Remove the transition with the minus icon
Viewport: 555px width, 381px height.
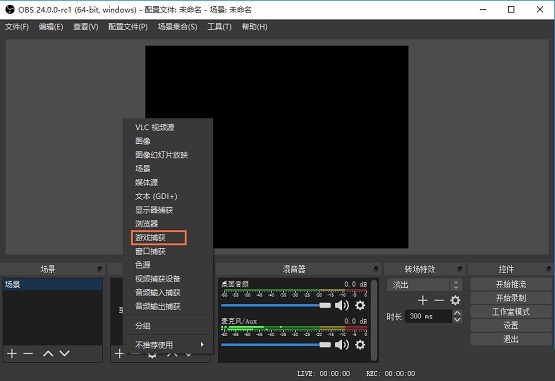pos(439,301)
